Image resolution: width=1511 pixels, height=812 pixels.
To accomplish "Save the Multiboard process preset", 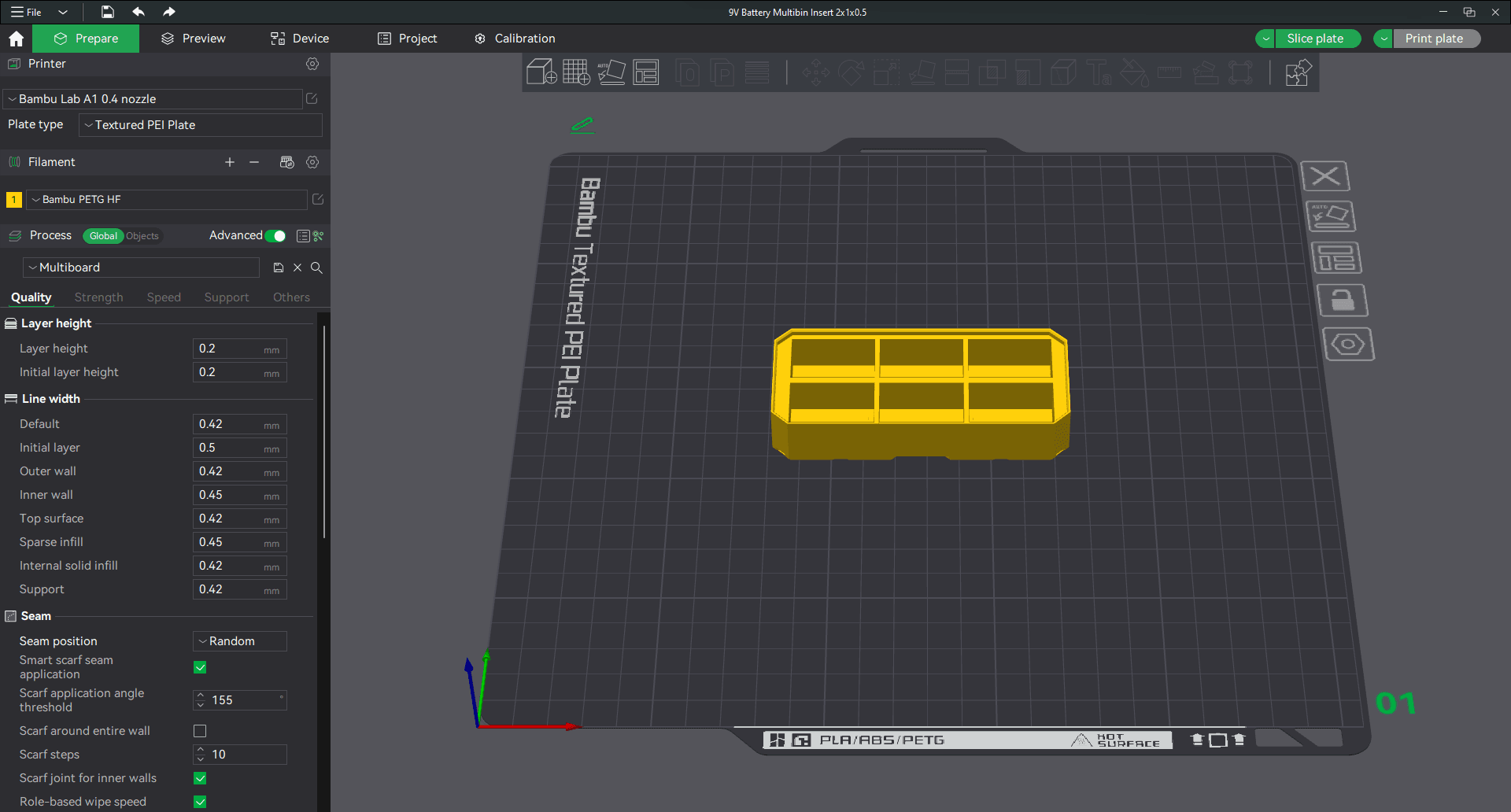I will 278,268.
